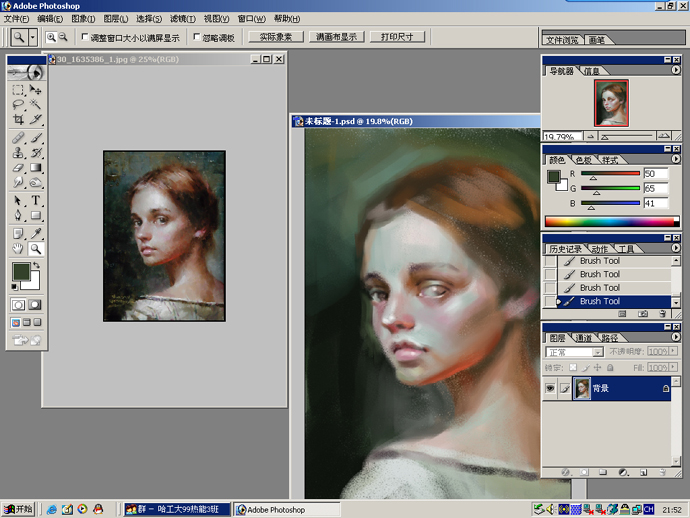Open the 图层(L) menu
690x518 pixels.
(116, 18)
